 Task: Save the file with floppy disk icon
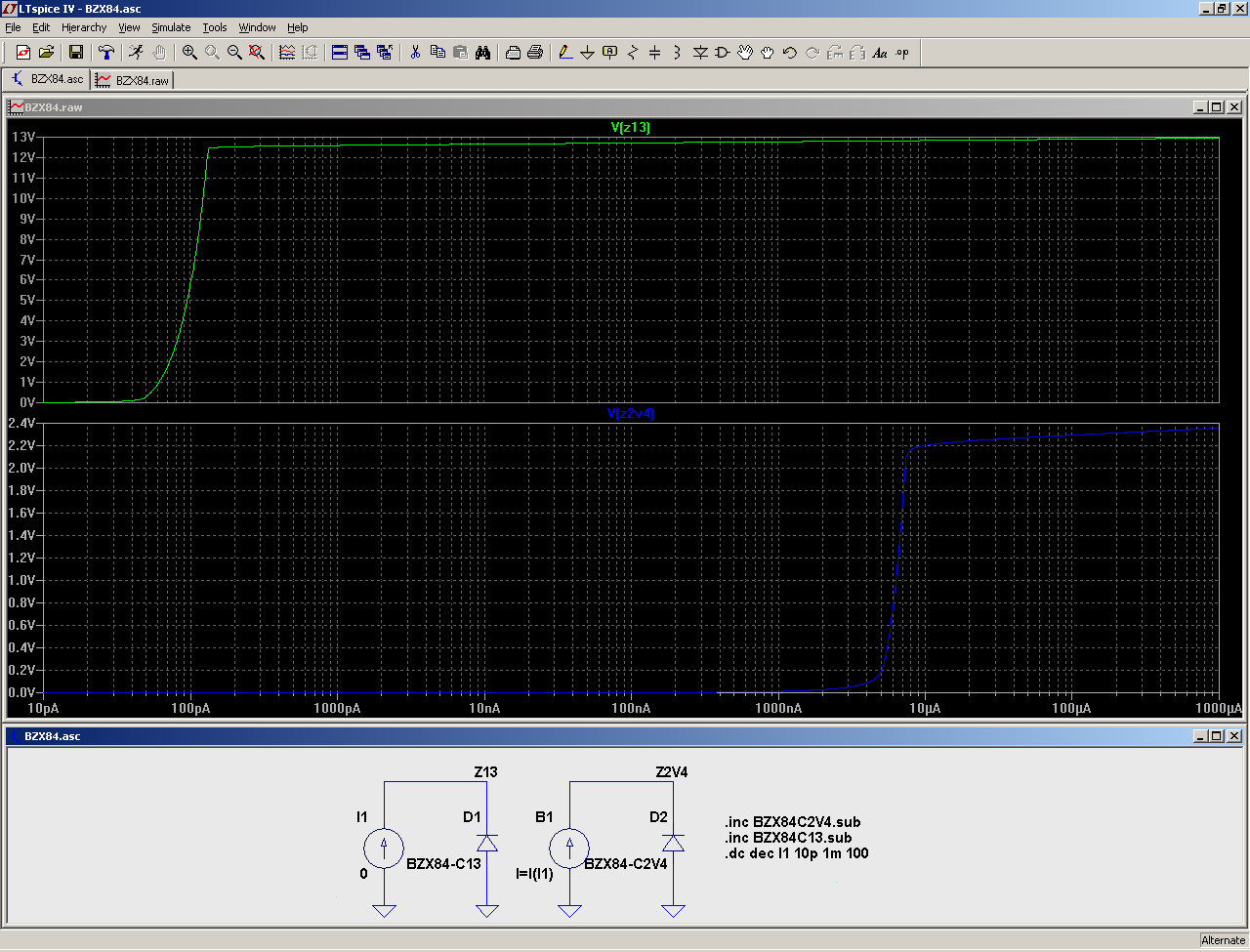(x=76, y=53)
